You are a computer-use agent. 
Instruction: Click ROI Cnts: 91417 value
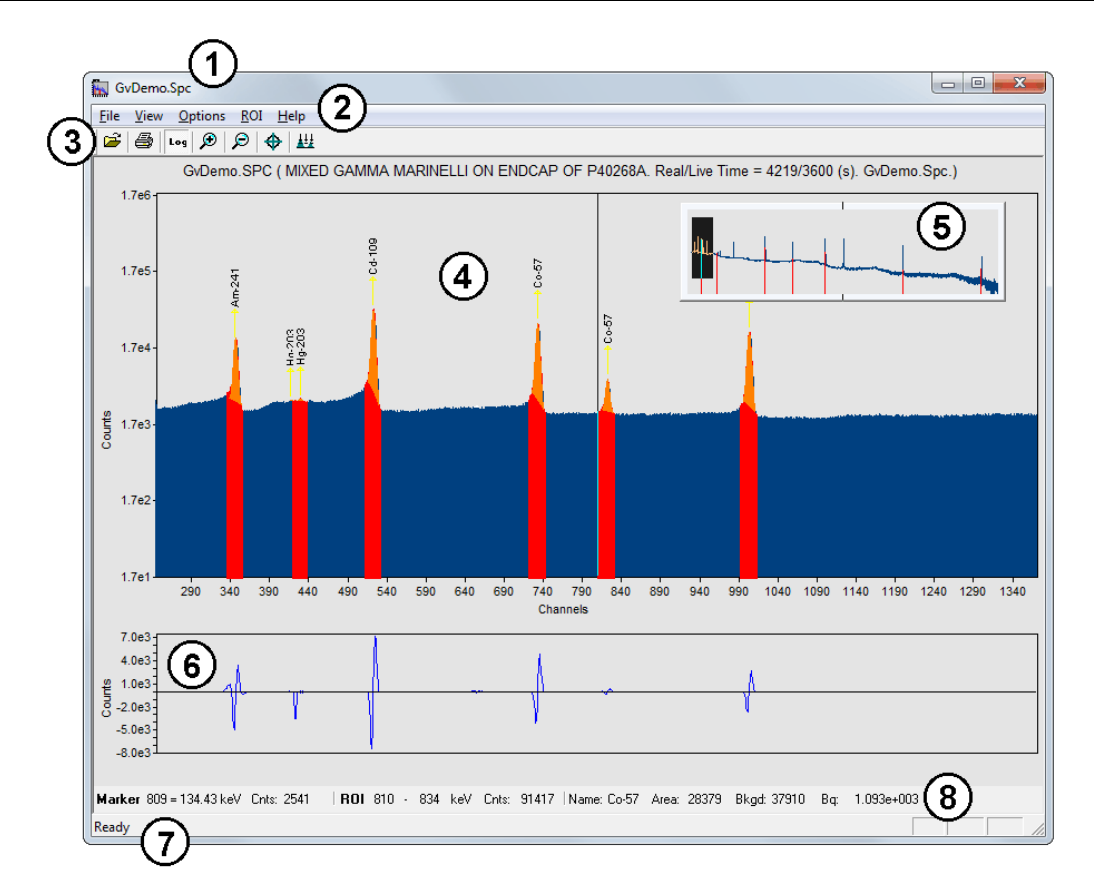click(x=518, y=799)
